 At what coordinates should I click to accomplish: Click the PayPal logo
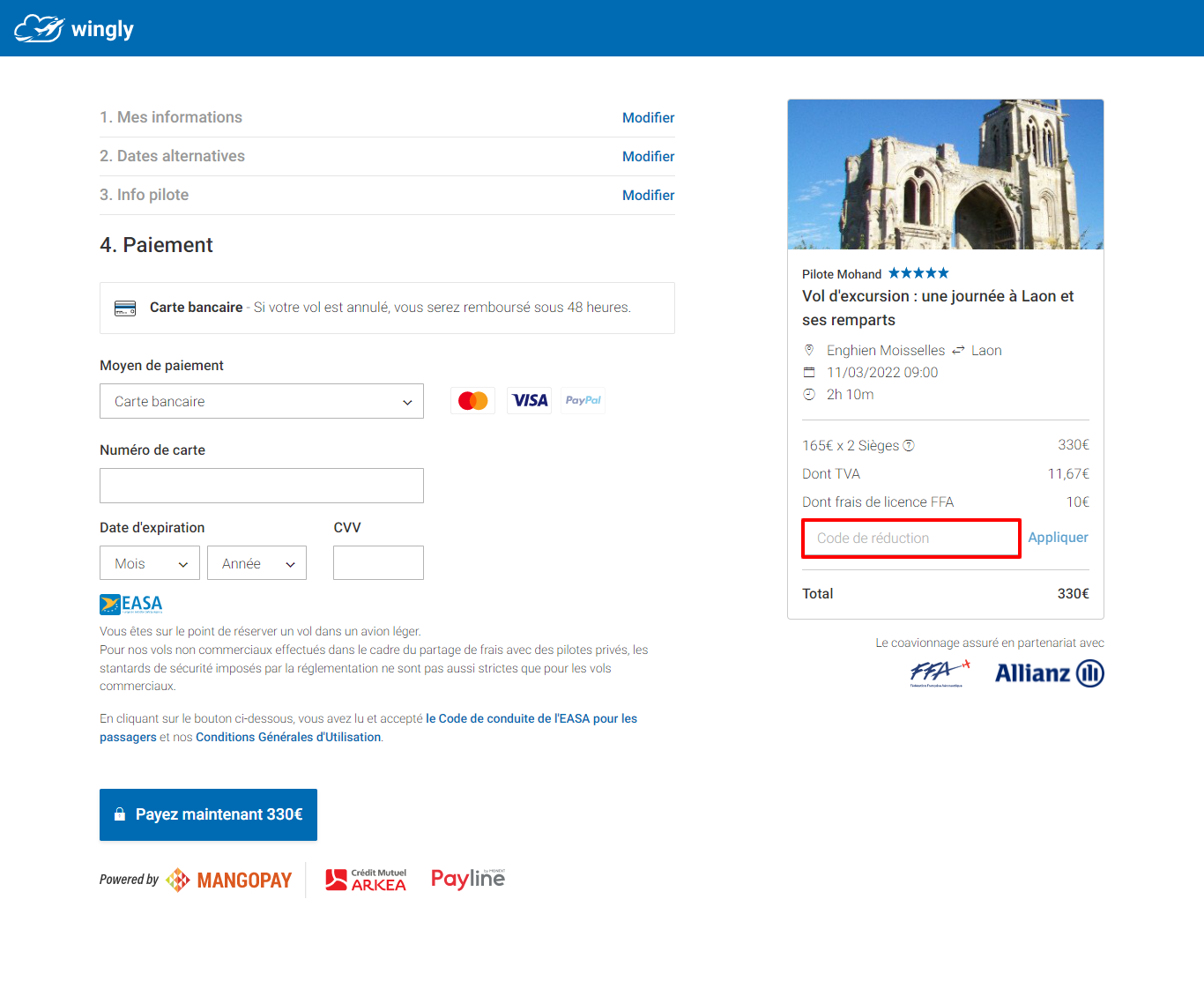click(x=583, y=400)
